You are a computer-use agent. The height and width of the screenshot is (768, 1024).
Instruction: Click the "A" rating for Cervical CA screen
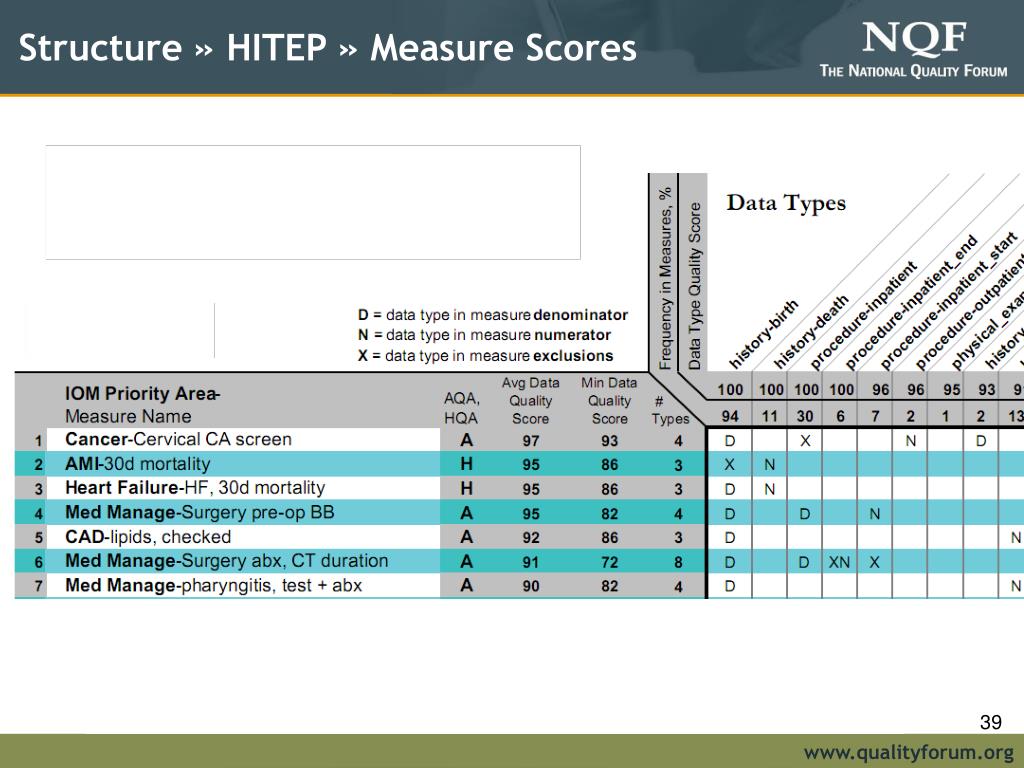[466, 440]
